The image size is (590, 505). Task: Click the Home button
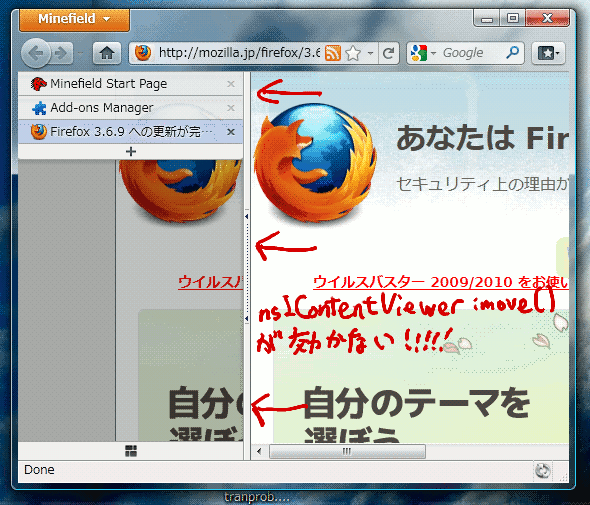(x=107, y=53)
